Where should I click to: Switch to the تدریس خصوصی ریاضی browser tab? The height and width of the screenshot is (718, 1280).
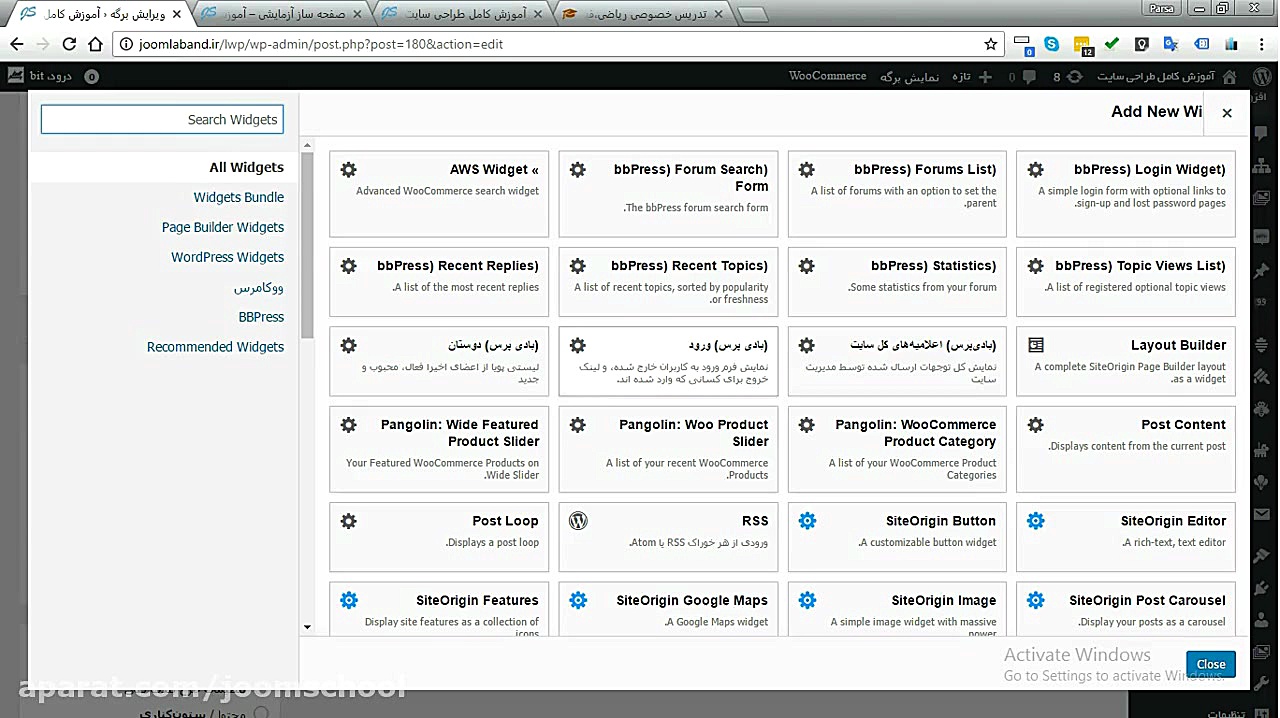[645, 14]
